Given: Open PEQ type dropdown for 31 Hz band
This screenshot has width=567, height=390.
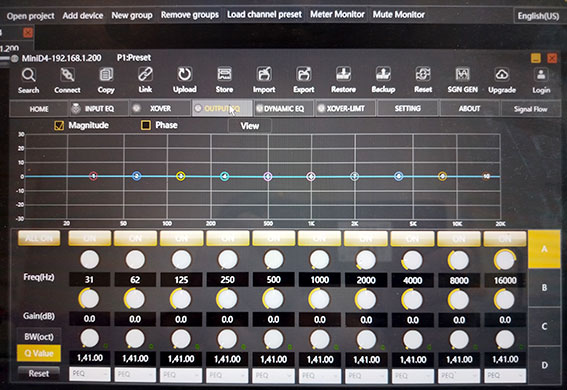Looking at the screenshot, I should (x=90, y=374).
